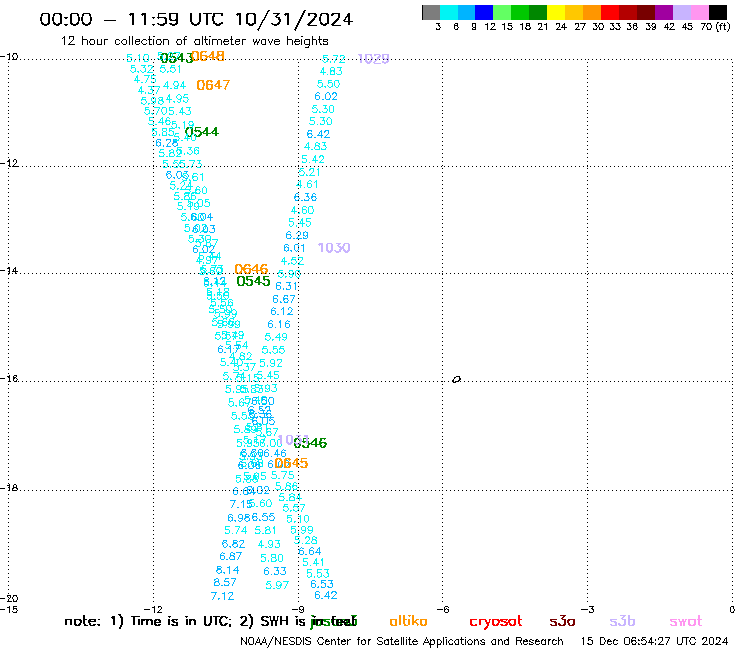This screenshot has width=740, height=650.
Task: Click the wave height value '7.15'
Action: tap(240, 504)
